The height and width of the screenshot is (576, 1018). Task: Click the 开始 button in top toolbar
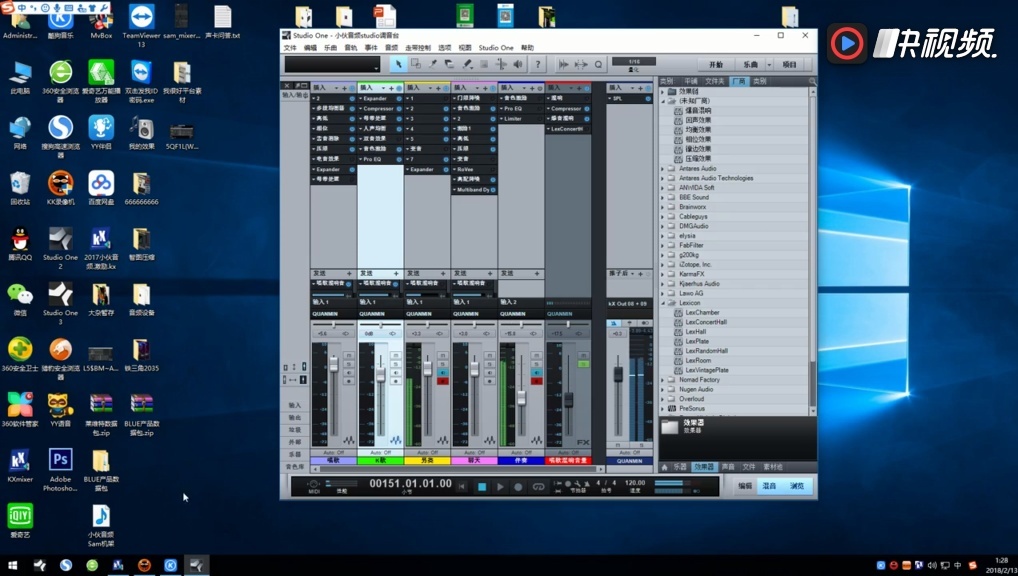[716, 64]
